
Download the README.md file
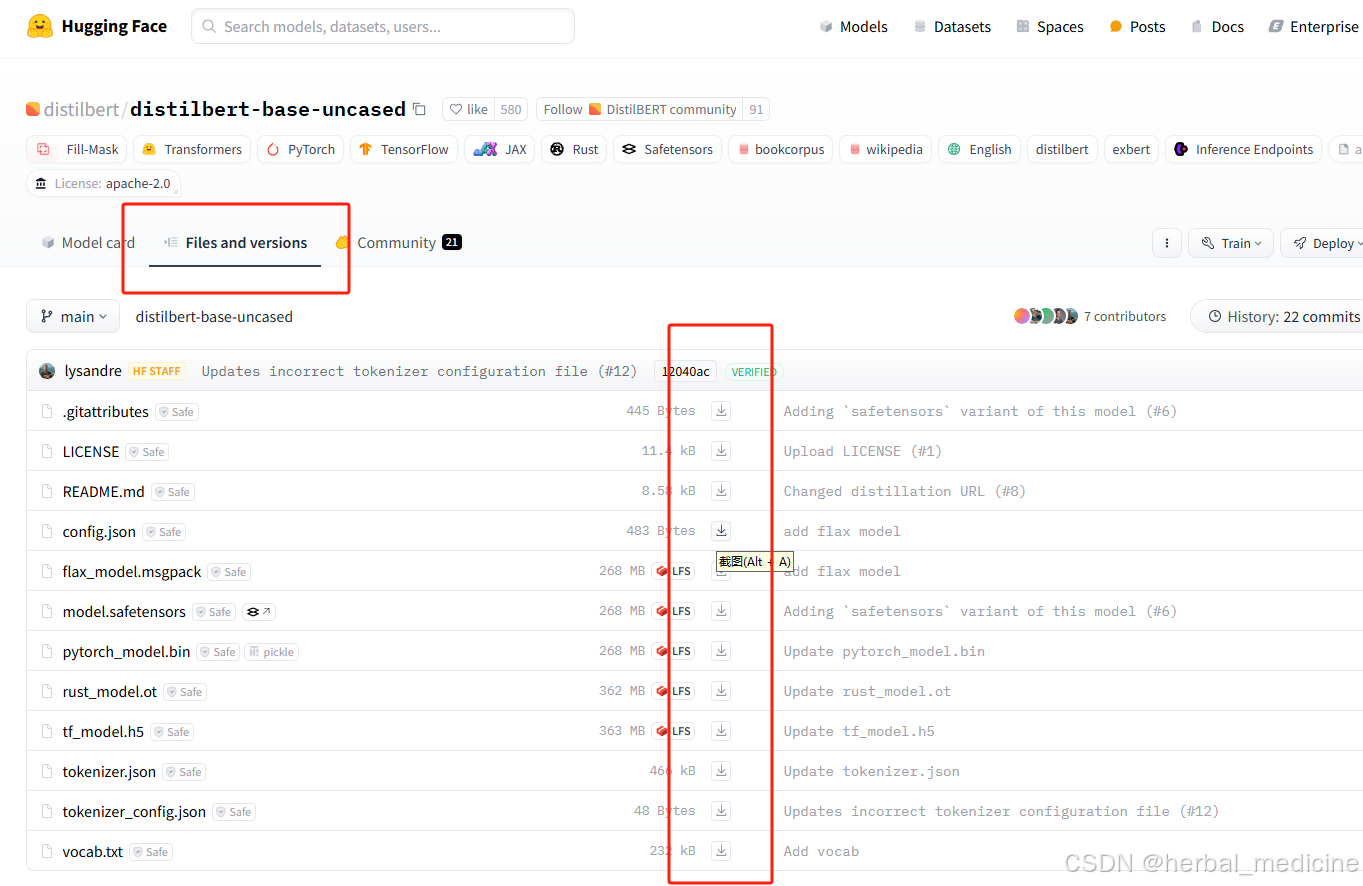tap(721, 491)
